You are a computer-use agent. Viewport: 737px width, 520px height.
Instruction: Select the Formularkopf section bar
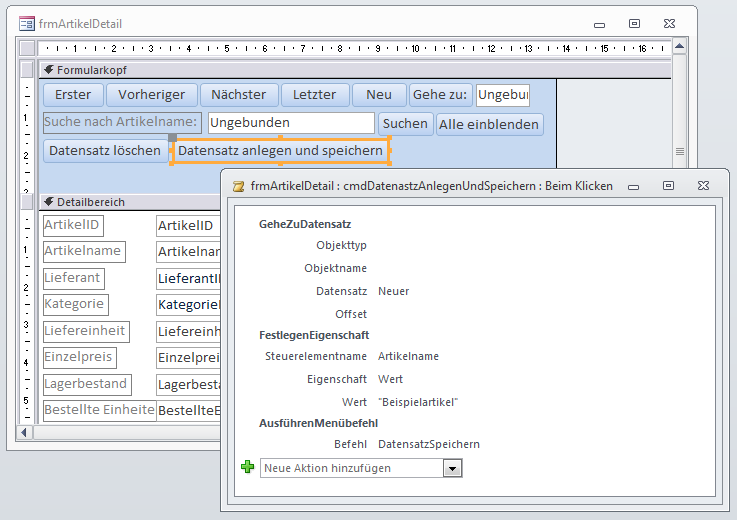[356, 70]
